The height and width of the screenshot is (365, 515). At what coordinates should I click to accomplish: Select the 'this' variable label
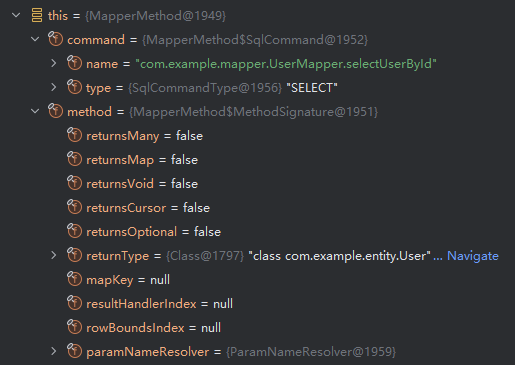[x=58, y=16]
